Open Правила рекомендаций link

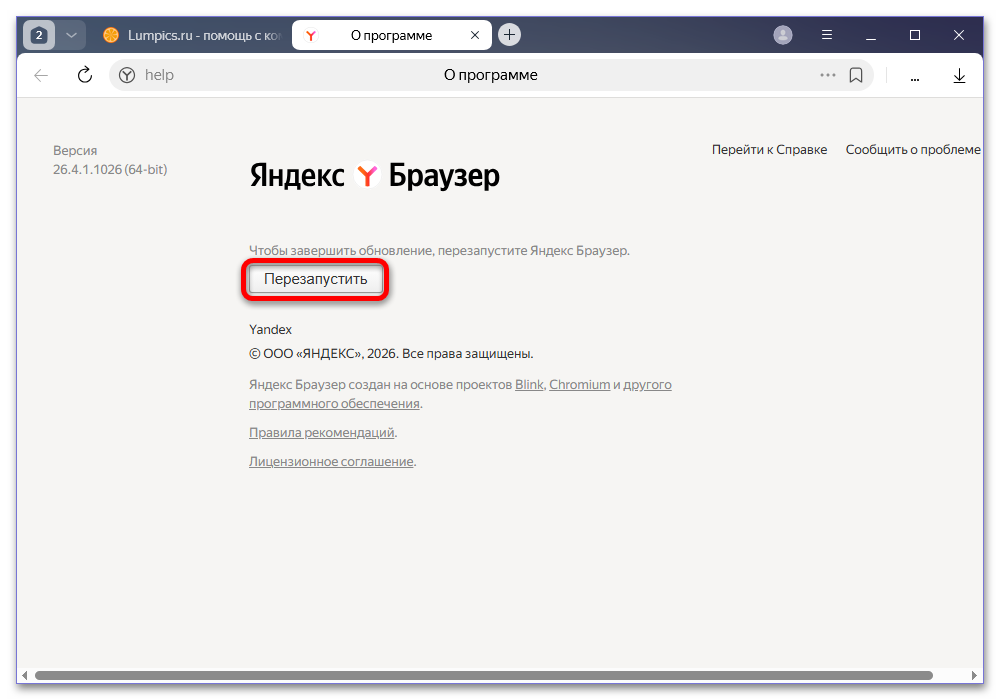tap(321, 432)
